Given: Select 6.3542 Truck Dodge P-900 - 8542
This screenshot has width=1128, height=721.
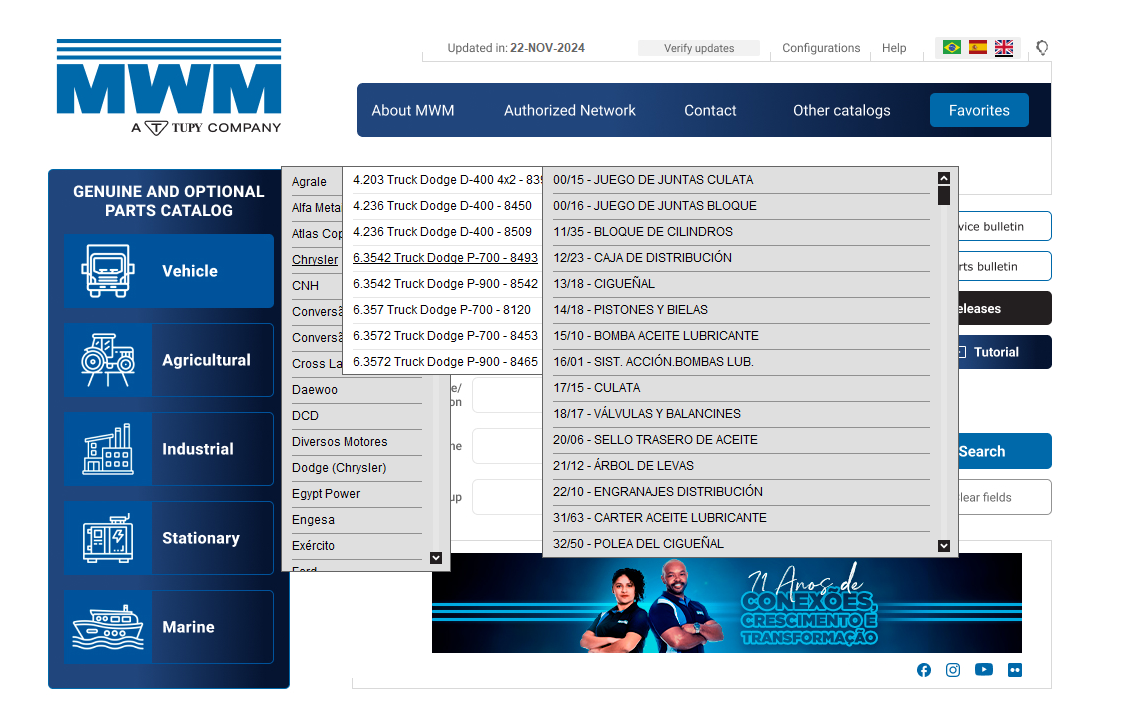Looking at the screenshot, I should [x=445, y=284].
